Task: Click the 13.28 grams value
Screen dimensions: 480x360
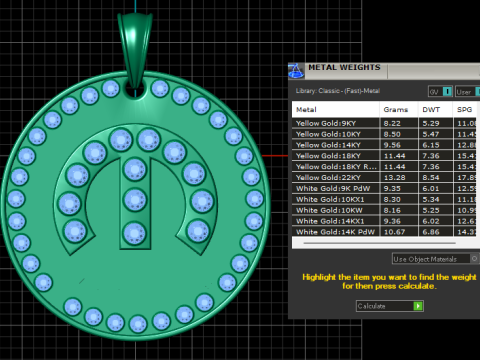Action: (x=394, y=178)
